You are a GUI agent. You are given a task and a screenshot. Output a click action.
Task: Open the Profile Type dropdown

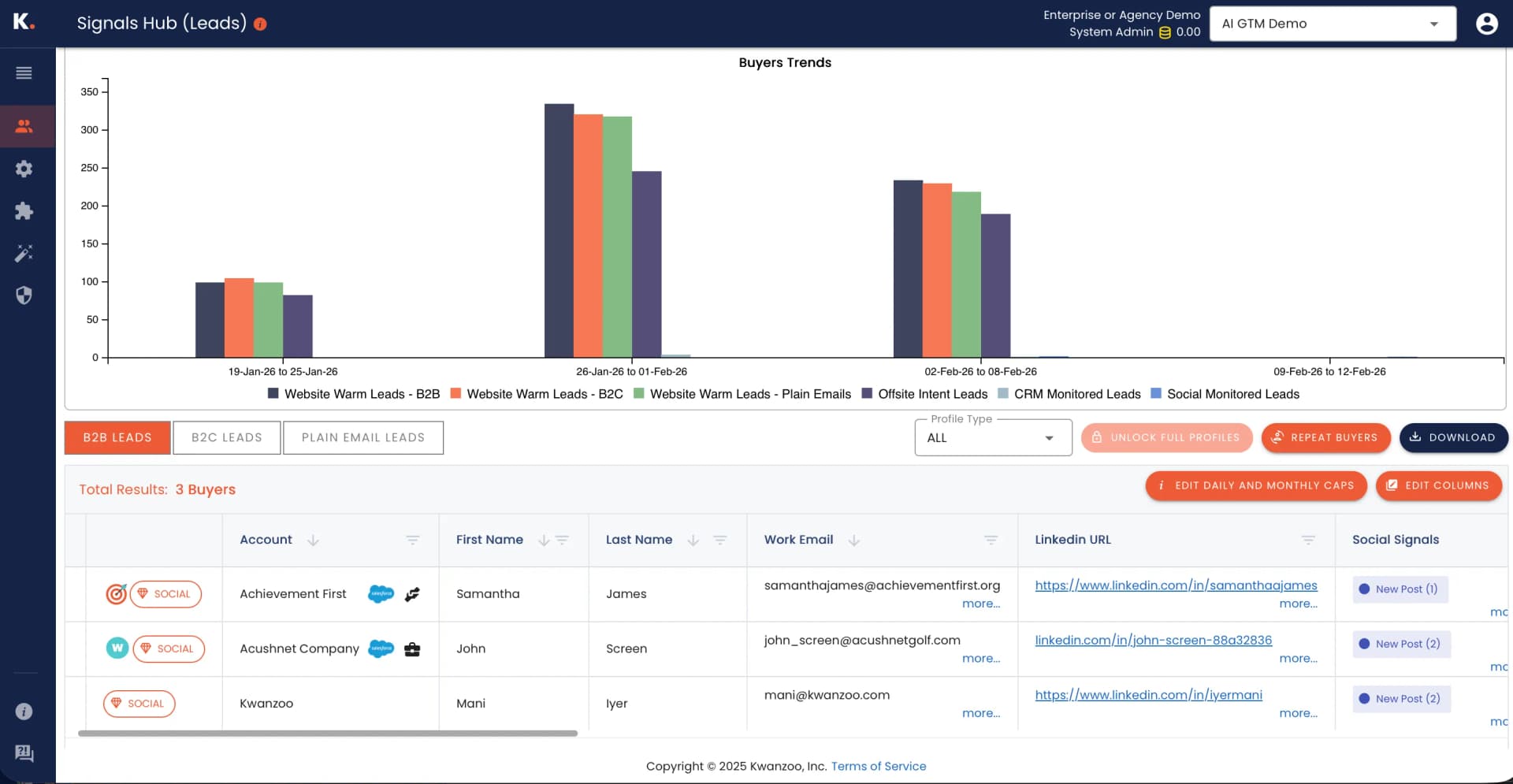(x=993, y=438)
